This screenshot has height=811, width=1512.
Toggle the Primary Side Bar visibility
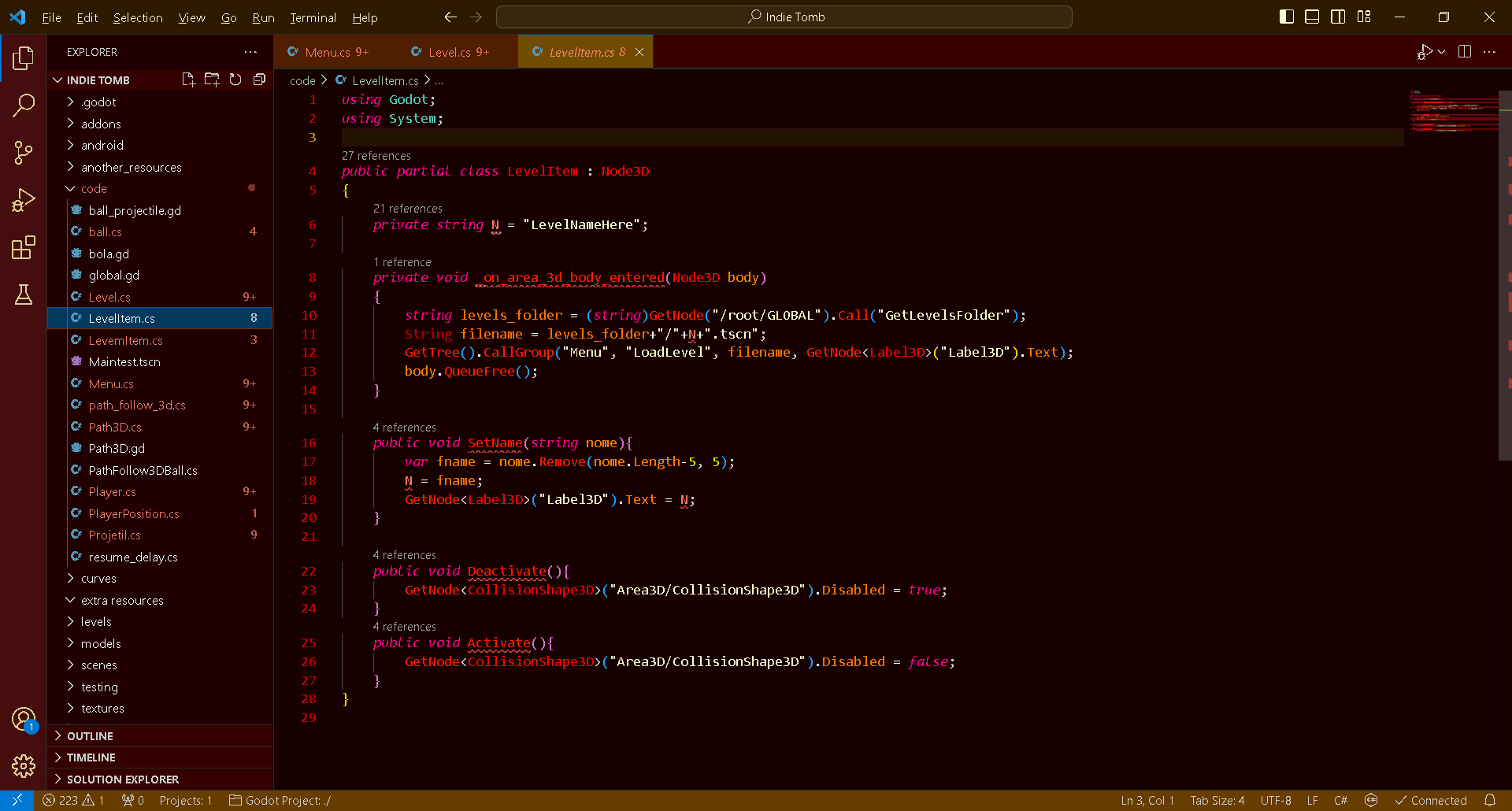click(x=1286, y=16)
